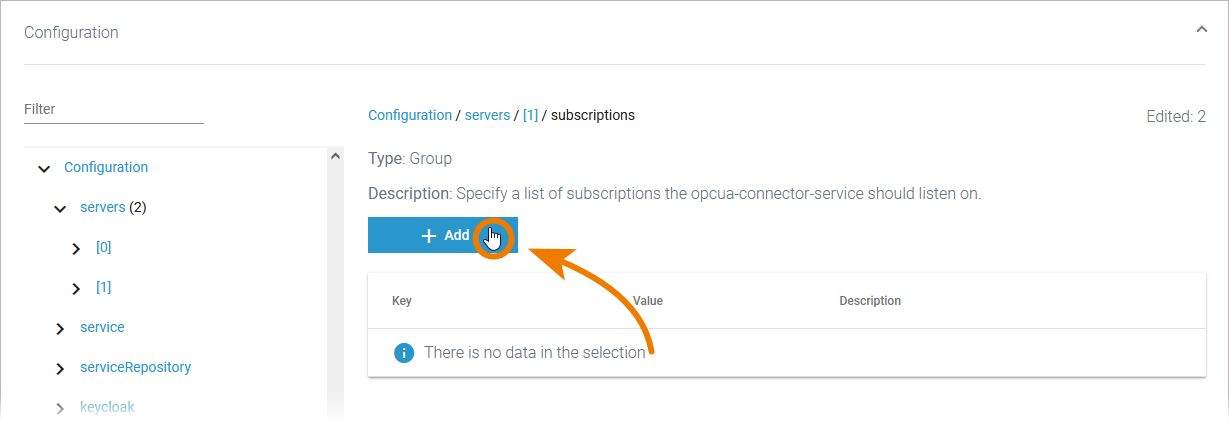Collapse the Configuration panel chevron
This screenshot has width=1229, height=422.
pyautogui.click(x=1201, y=30)
